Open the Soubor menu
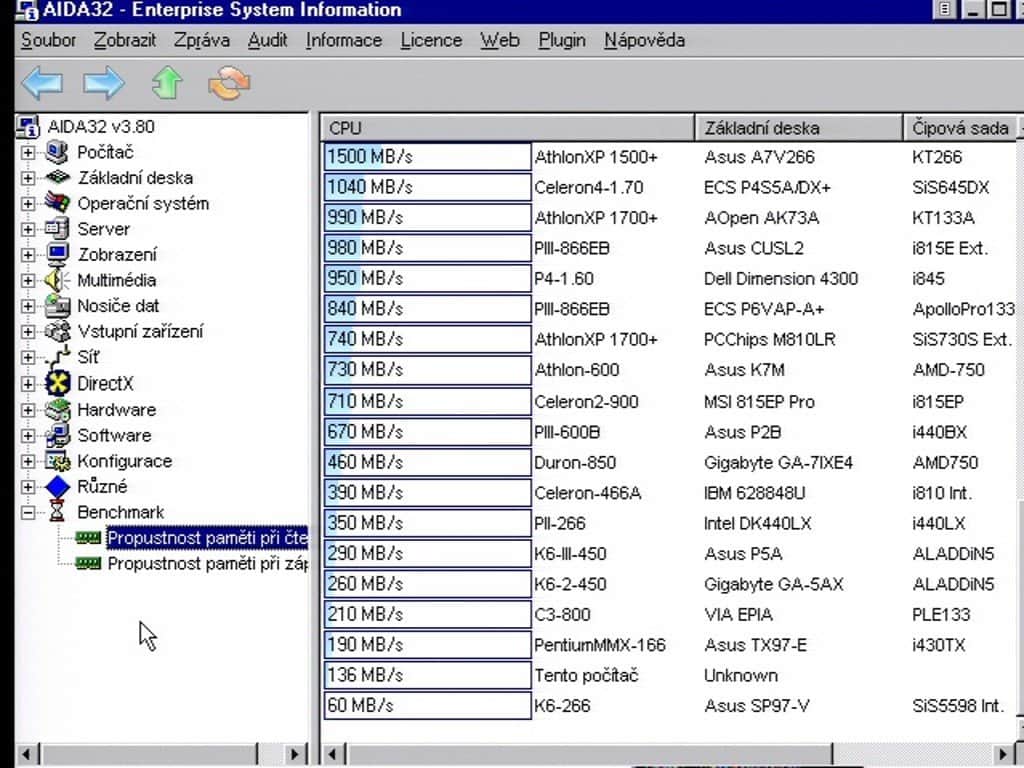The width and height of the screenshot is (1024, 768). pos(48,40)
